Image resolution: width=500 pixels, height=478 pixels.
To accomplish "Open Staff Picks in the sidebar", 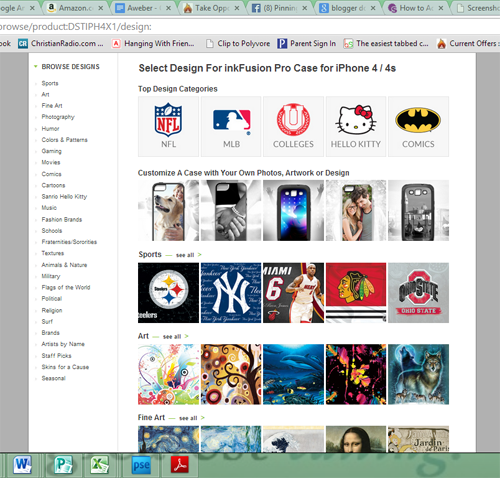I will [x=56, y=356].
